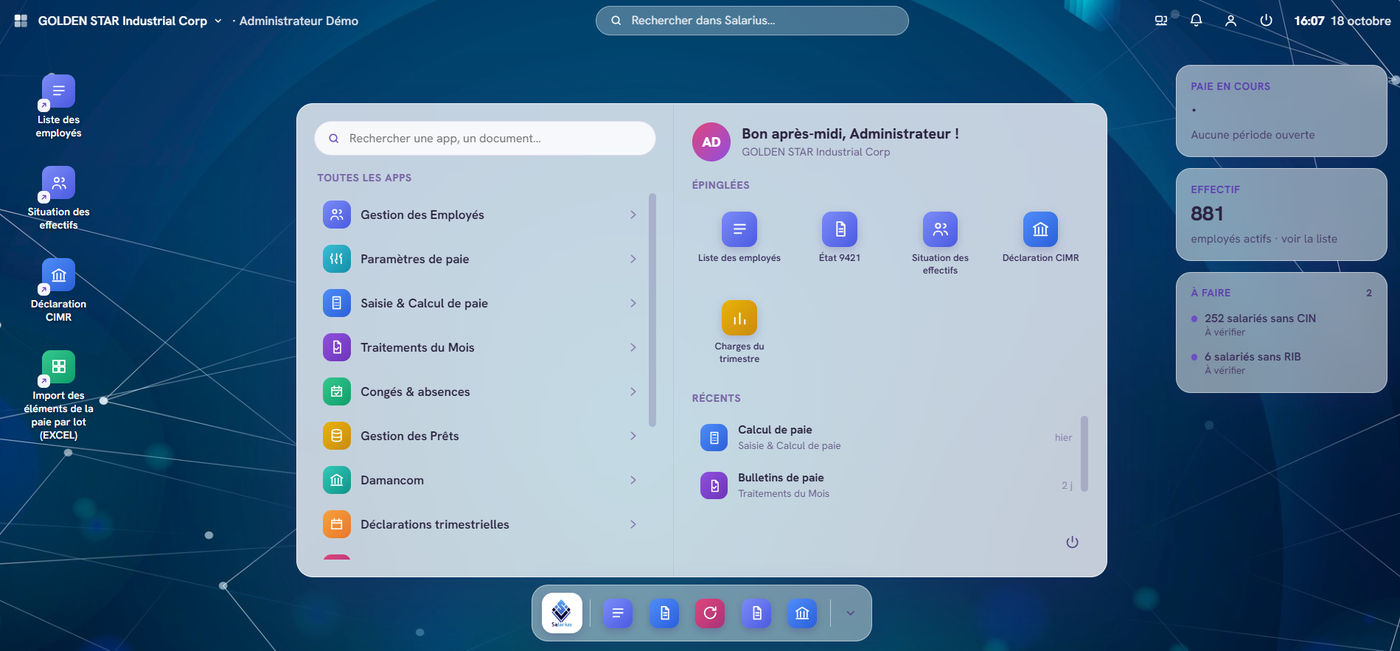Open the Import des éléments de paie (EXCEL) shortcut
Screen dimensions: 1400x651
[x=58, y=395]
